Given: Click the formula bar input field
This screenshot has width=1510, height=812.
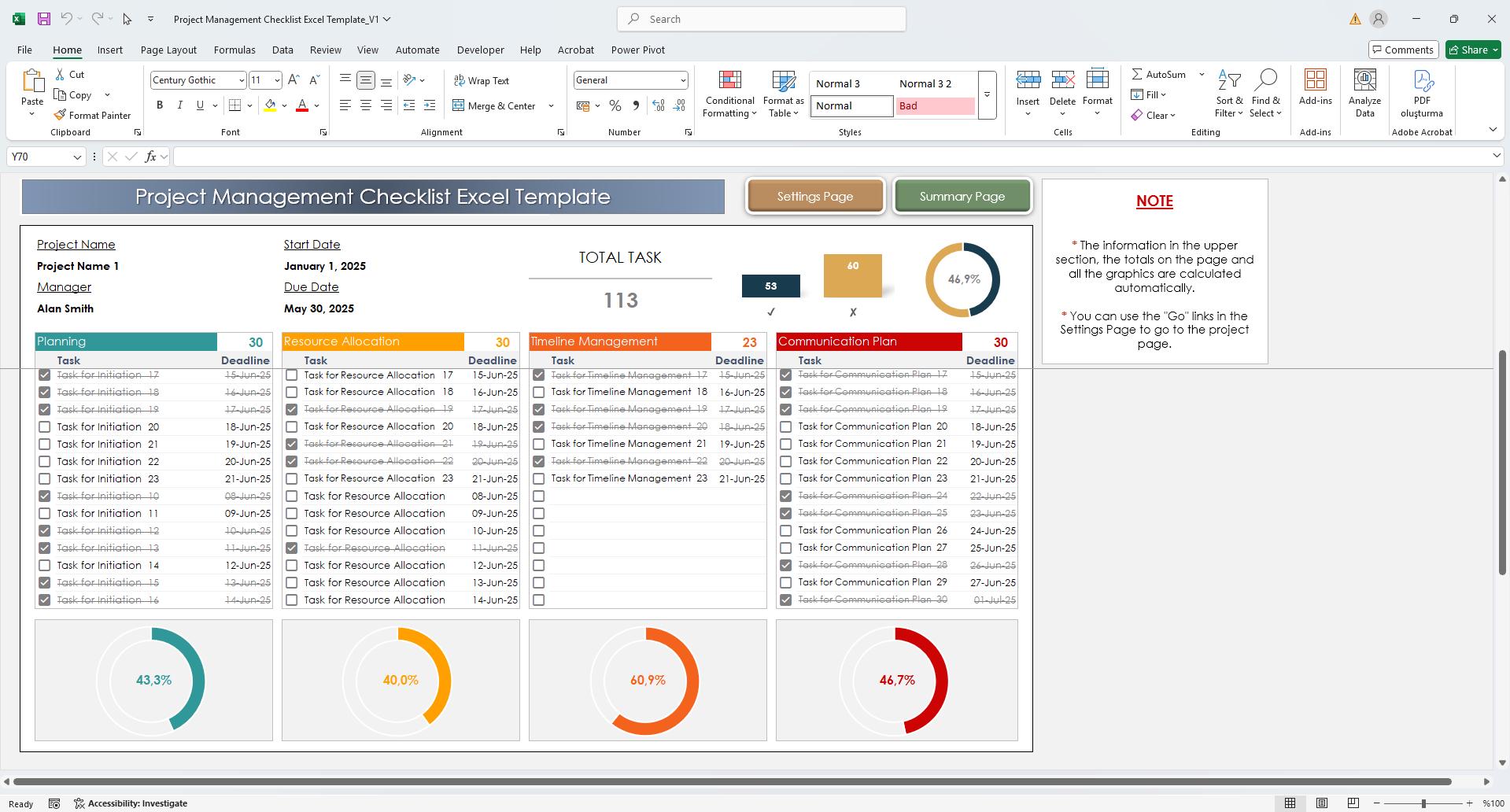Looking at the screenshot, I should pos(830,157).
